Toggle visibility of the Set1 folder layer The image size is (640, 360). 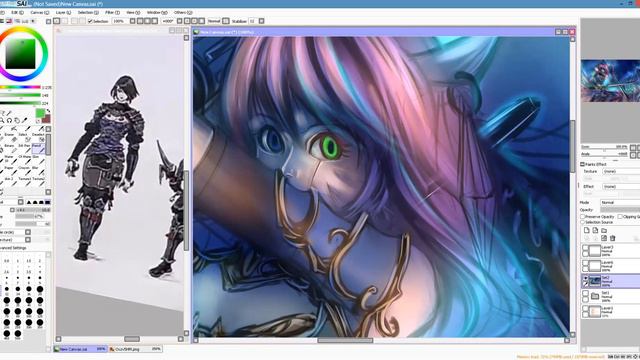(x=585, y=293)
